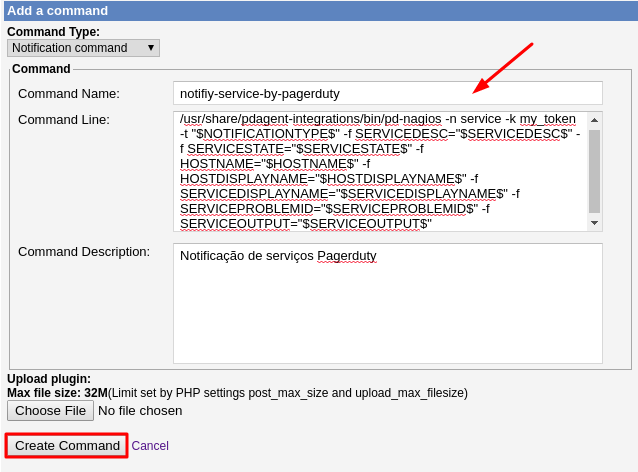
Task: Click the "Command Description:" label
Action: click(84, 252)
